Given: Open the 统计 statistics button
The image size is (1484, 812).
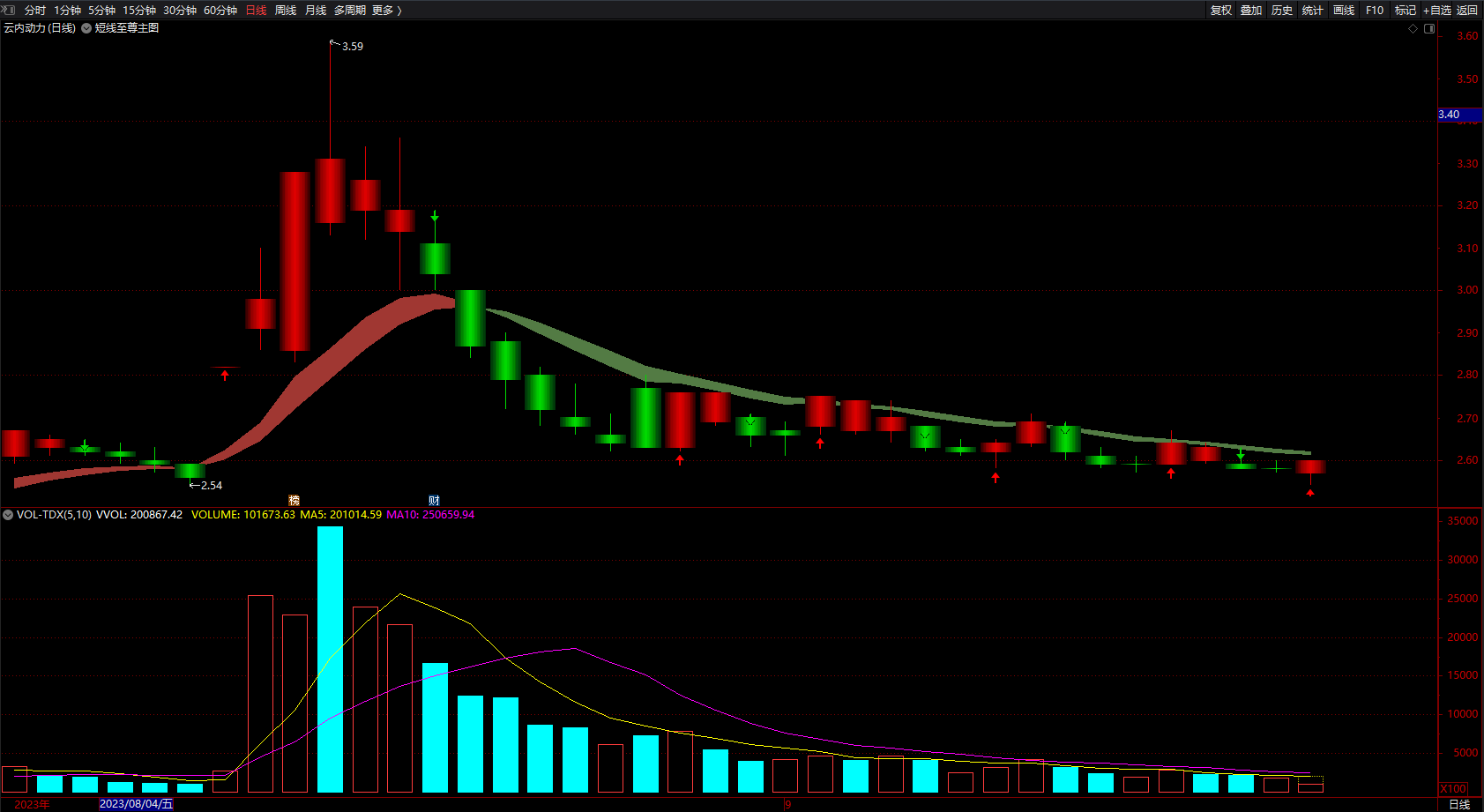Looking at the screenshot, I should (1313, 11).
